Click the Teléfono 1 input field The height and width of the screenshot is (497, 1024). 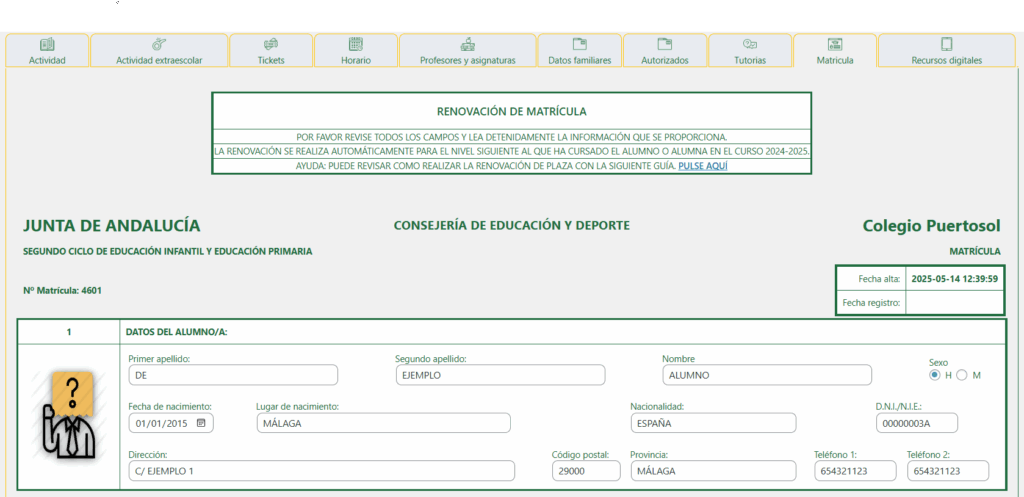[855, 471]
